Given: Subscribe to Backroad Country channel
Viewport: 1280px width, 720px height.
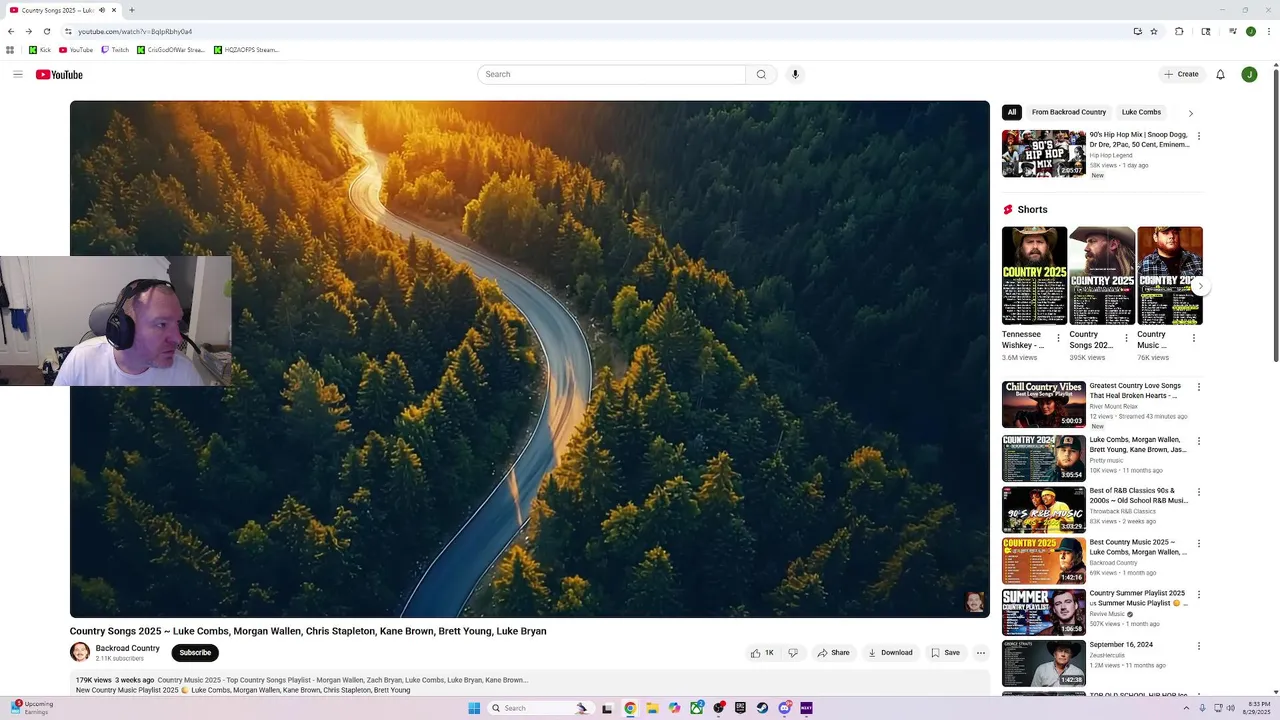Looking at the screenshot, I should coord(195,653).
